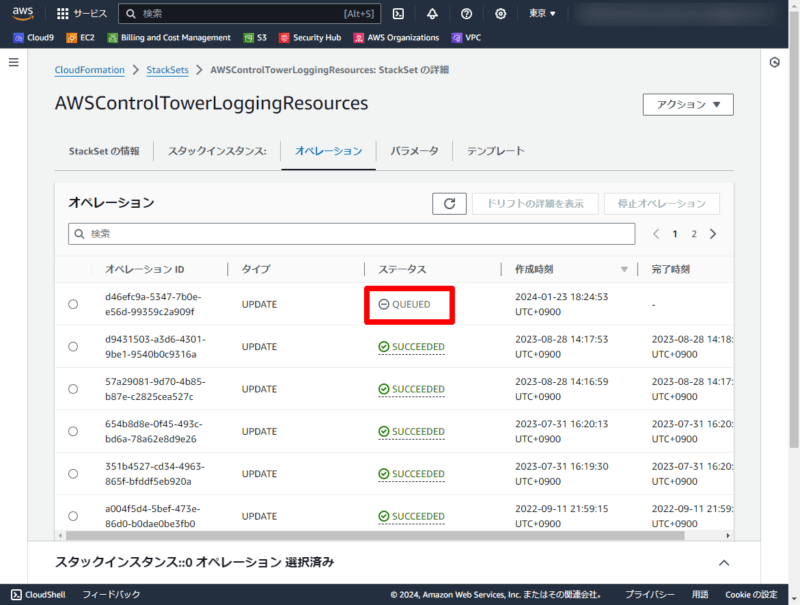Go to next page of operations
800x605 pixels.
713,234
